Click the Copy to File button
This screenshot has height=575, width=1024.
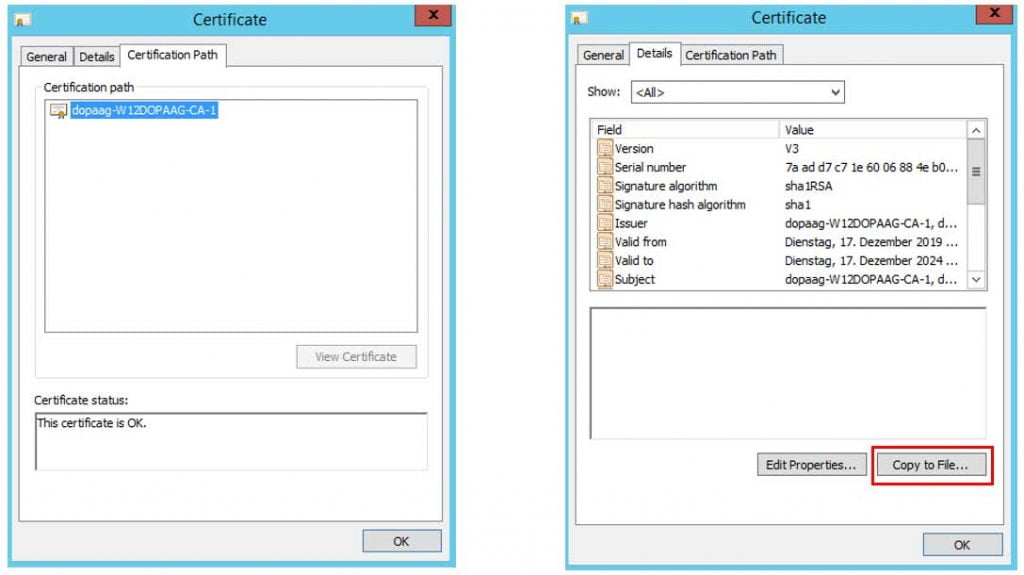pos(931,465)
